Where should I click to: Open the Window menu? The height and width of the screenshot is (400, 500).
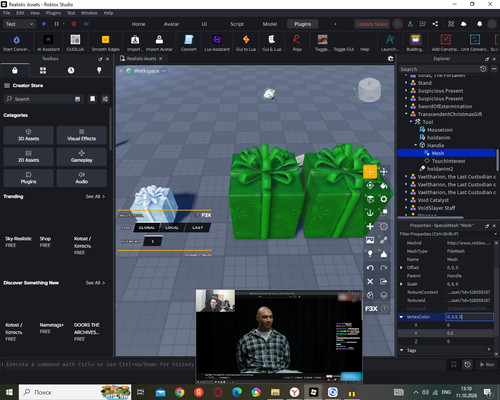[x=89, y=13]
